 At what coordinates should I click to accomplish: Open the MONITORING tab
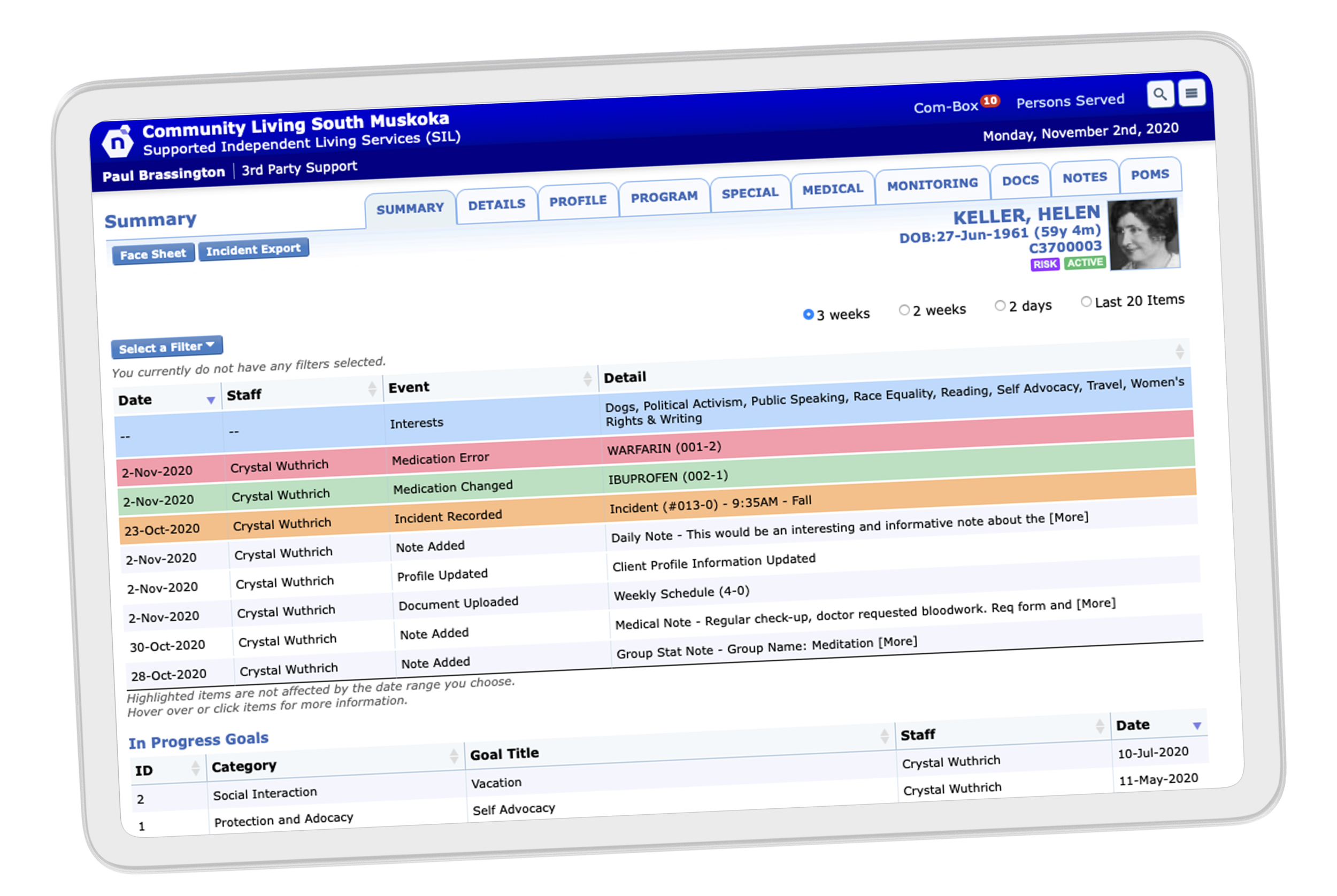coord(932,184)
